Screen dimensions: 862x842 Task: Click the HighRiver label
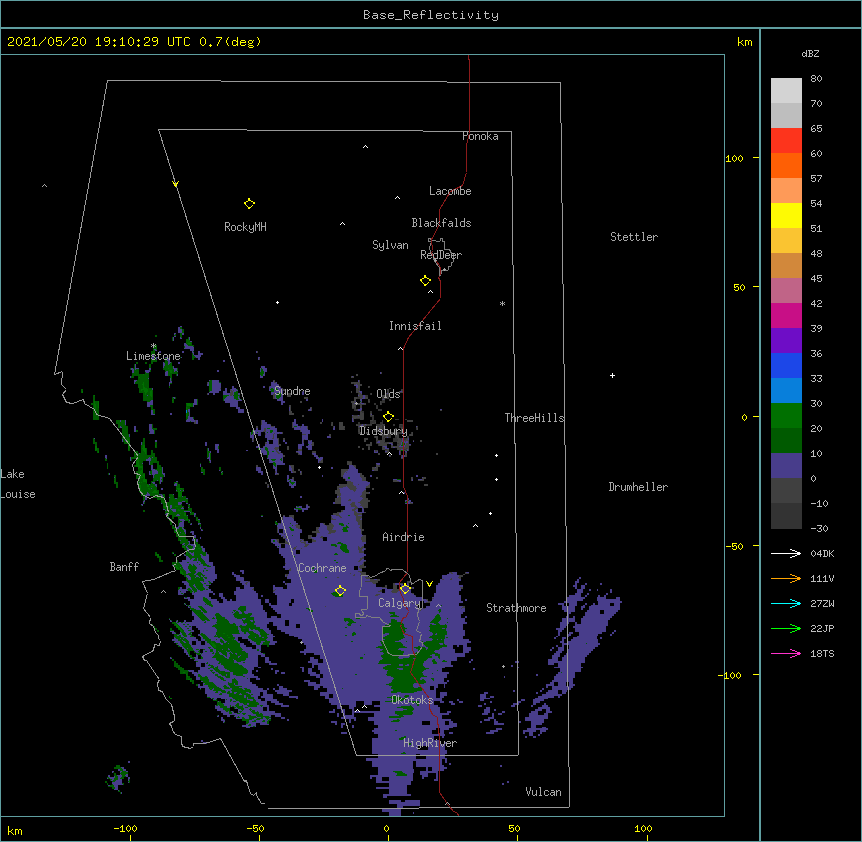pyautogui.click(x=430, y=743)
